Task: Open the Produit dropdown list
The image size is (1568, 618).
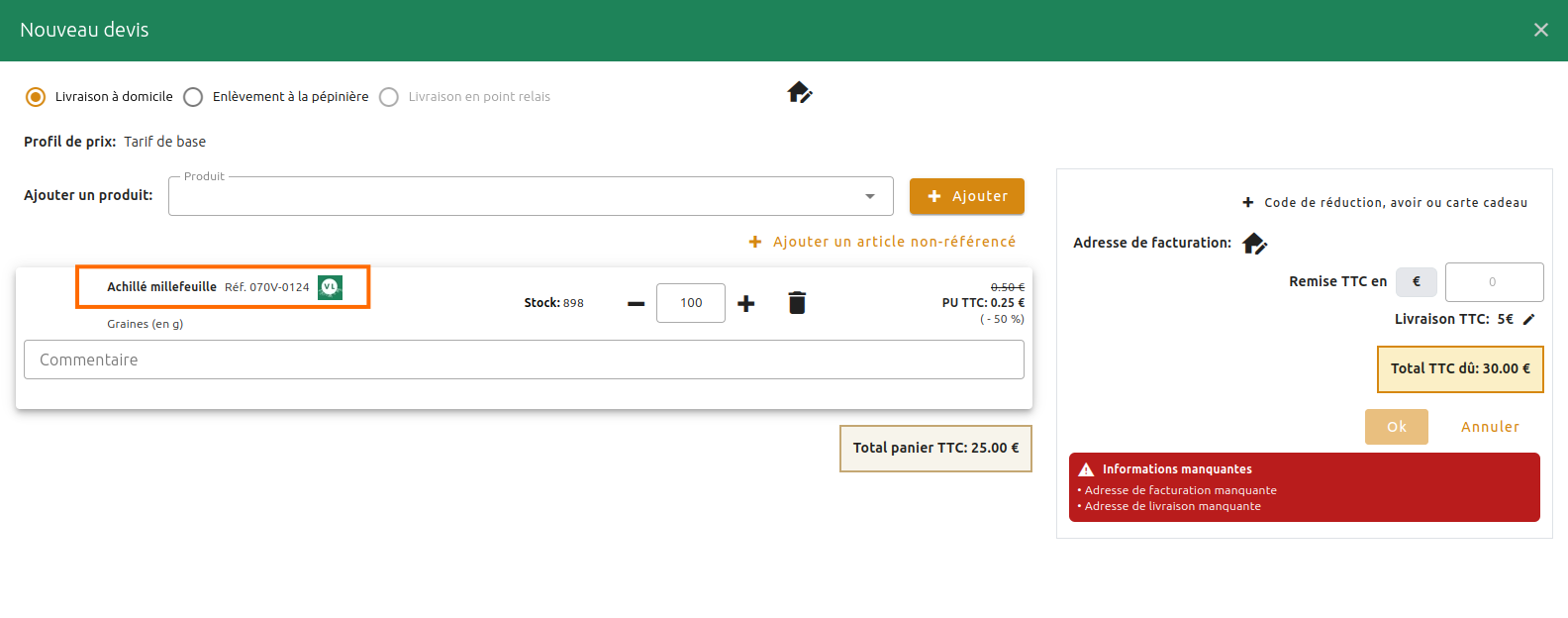Action: (x=869, y=196)
